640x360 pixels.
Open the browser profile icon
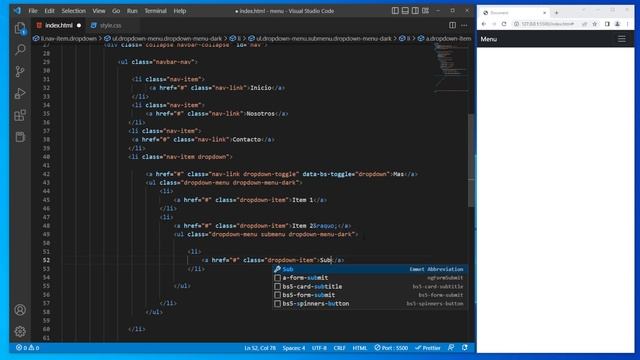coord(618,24)
